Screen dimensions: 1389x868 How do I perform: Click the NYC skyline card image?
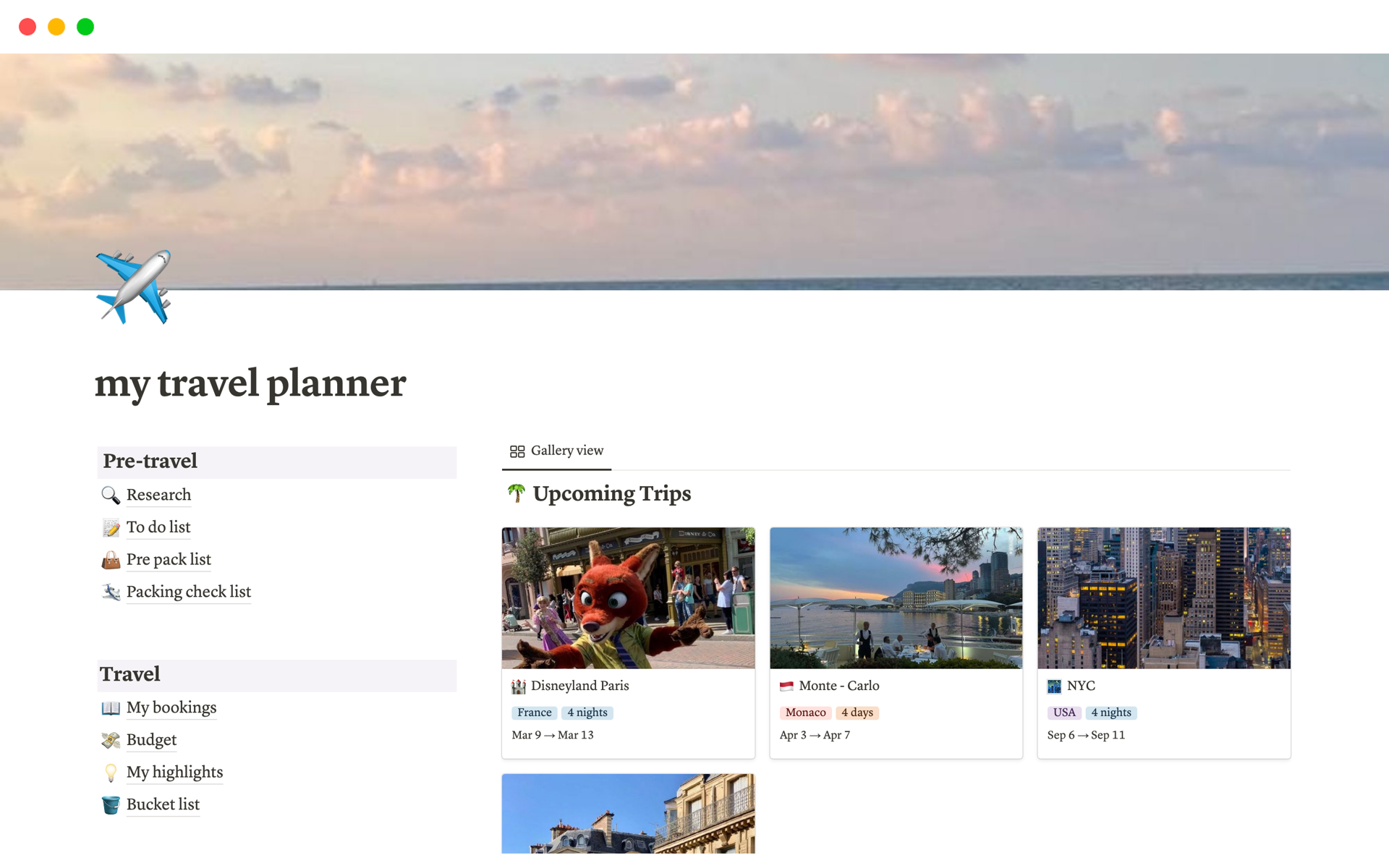pos(1163,597)
